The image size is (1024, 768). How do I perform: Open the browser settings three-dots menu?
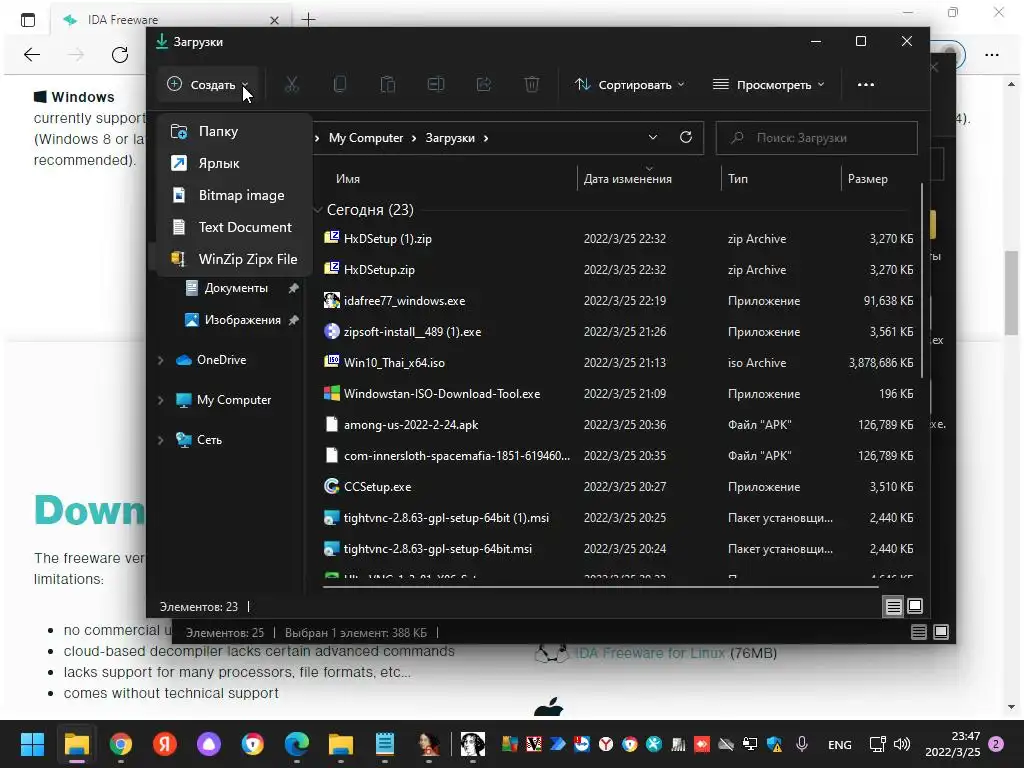coord(991,55)
